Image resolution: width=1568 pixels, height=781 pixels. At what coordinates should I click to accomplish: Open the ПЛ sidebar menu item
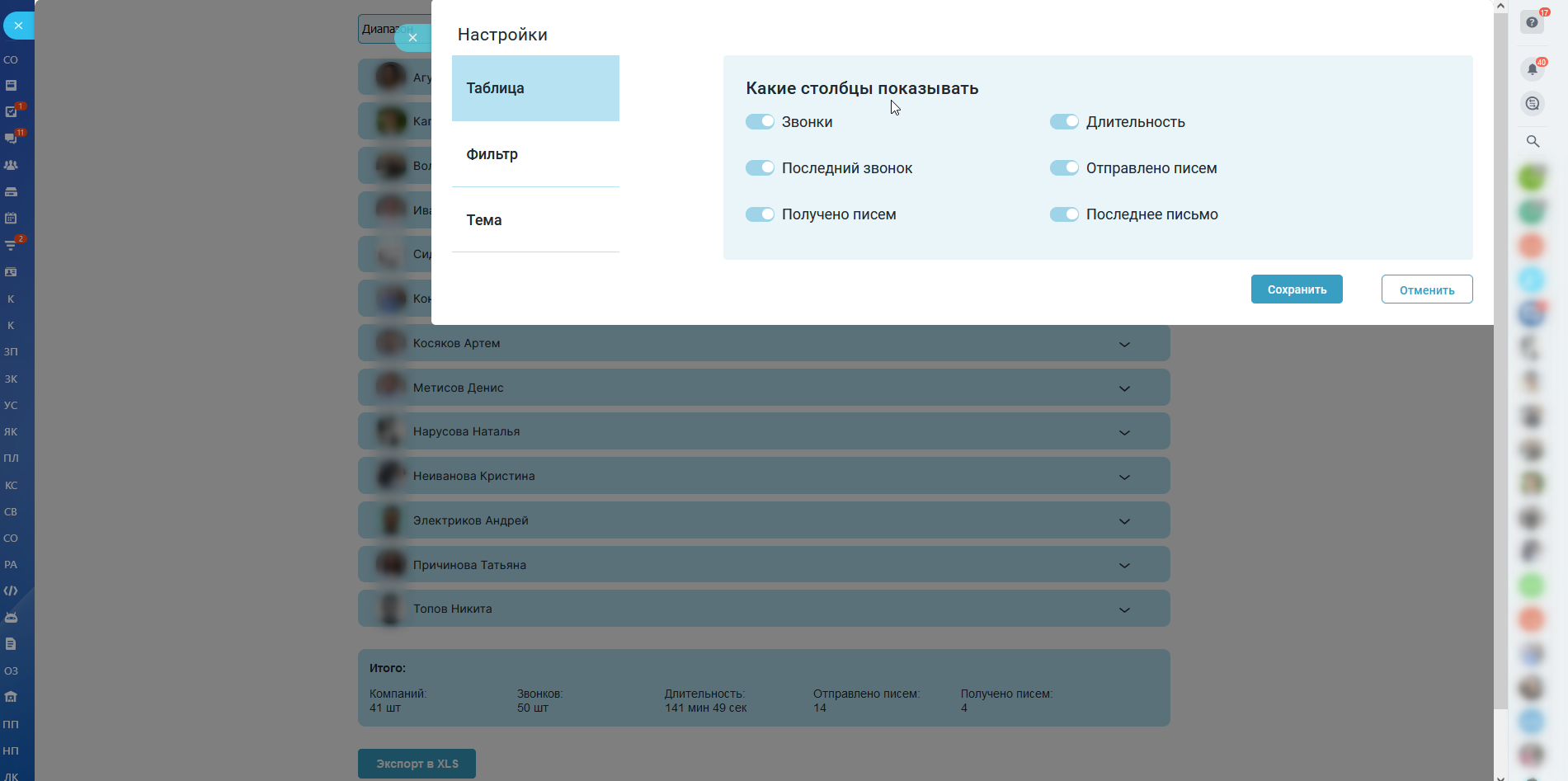11,458
